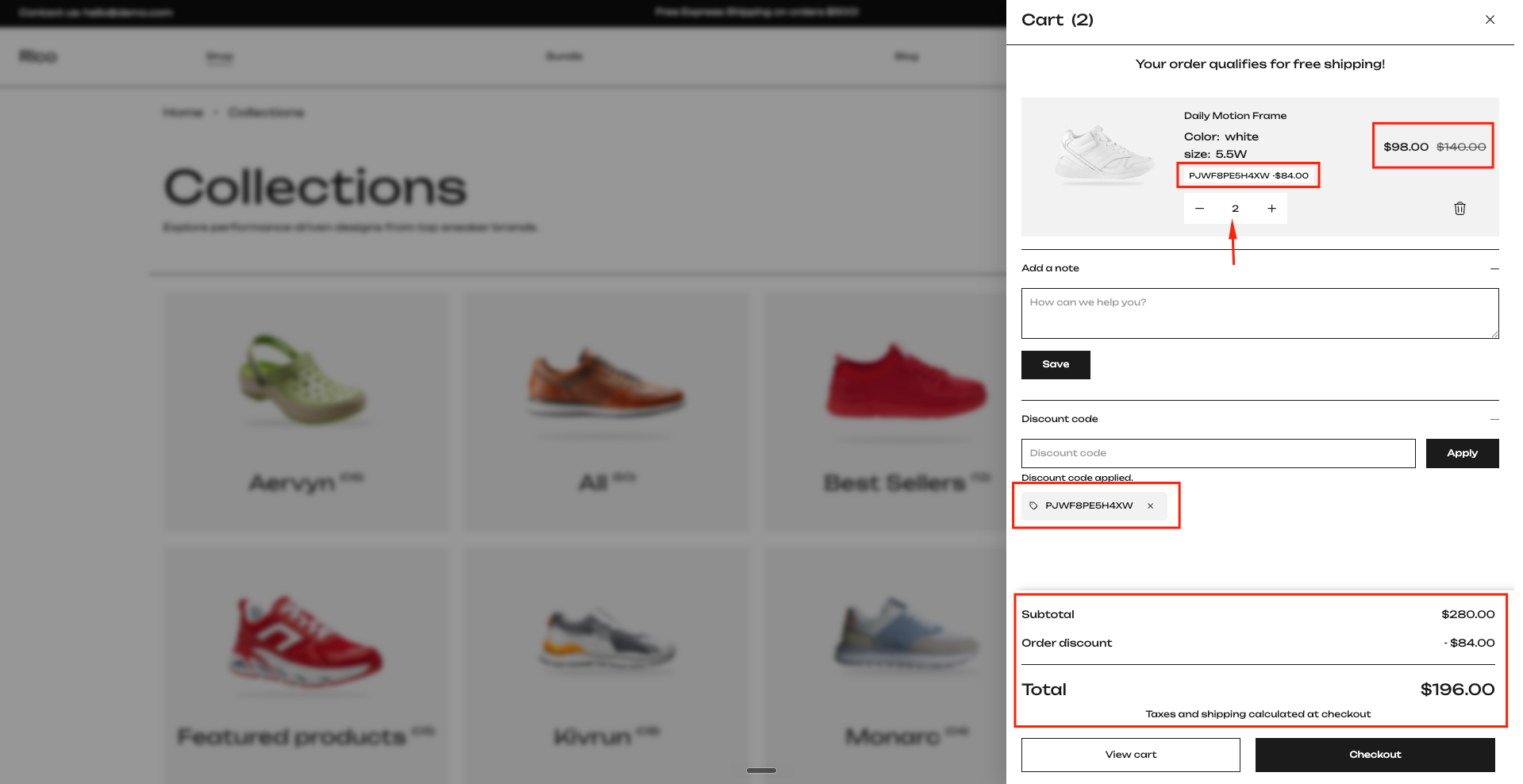The height and width of the screenshot is (784, 1523).
Task: Select the free shipping qualification message
Action: click(x=1260, y=64)
